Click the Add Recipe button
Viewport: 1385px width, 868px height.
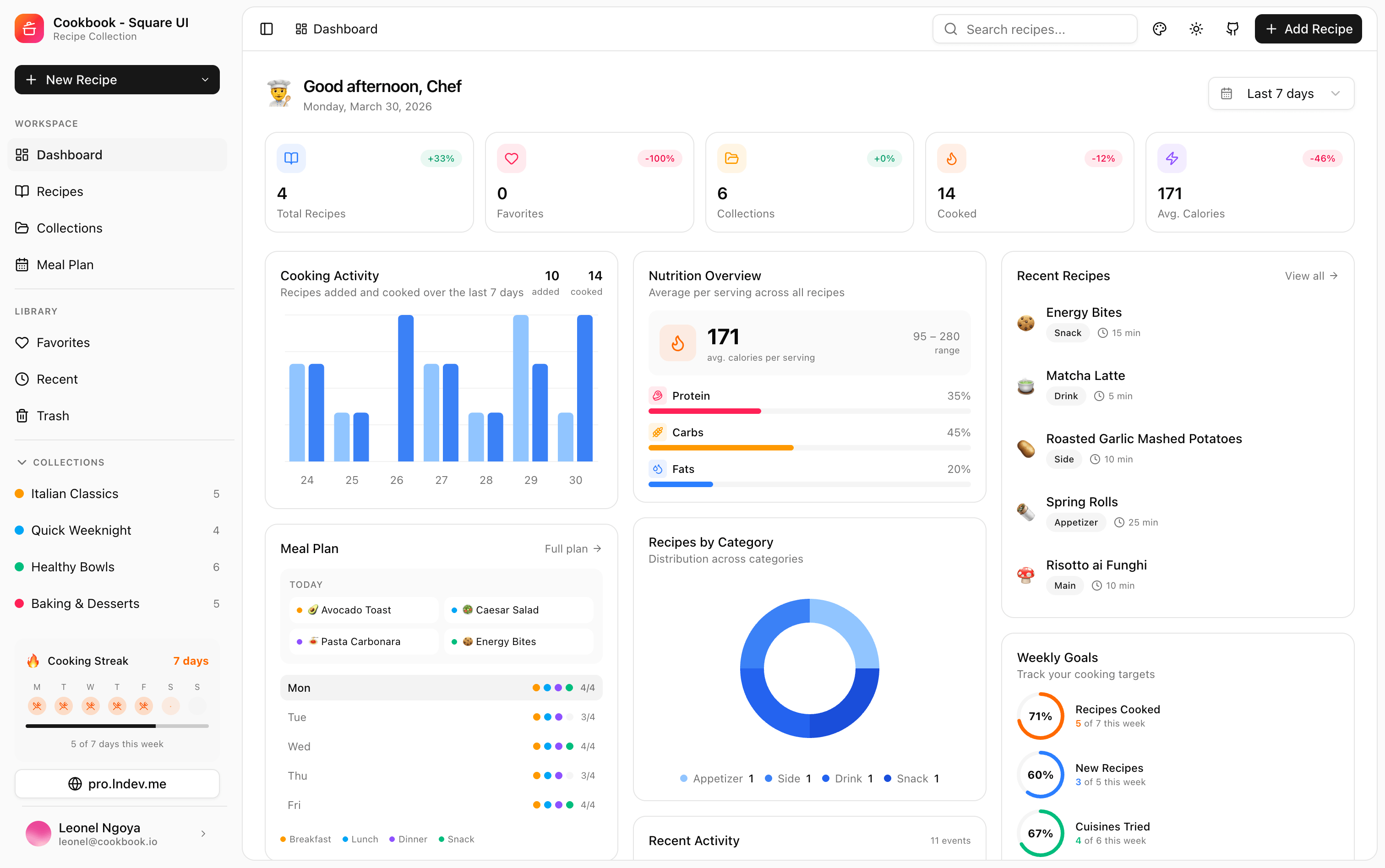[1308, 29]
